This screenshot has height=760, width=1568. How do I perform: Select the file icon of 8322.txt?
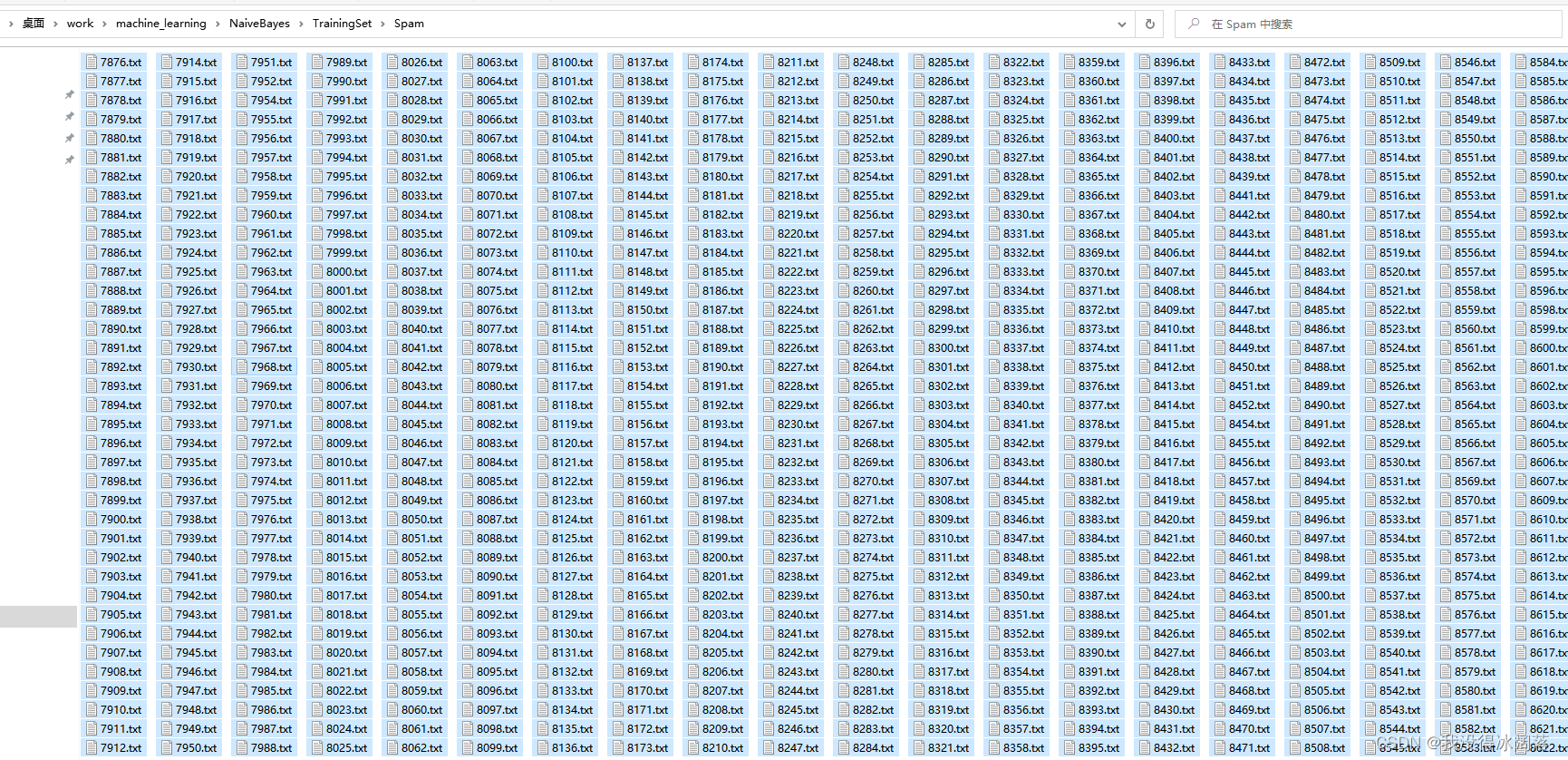[x=994, y=63]
